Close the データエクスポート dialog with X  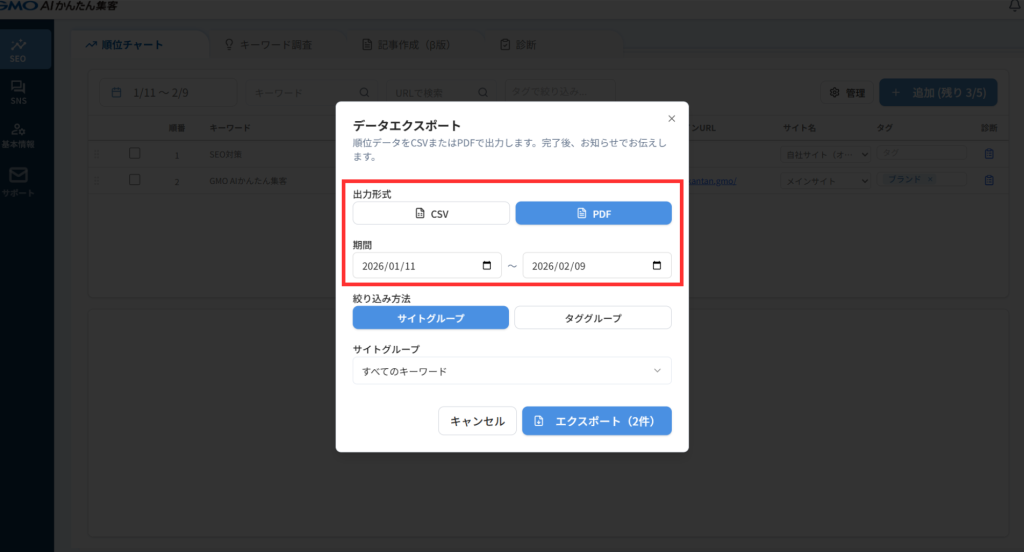[x=671, y=118]
